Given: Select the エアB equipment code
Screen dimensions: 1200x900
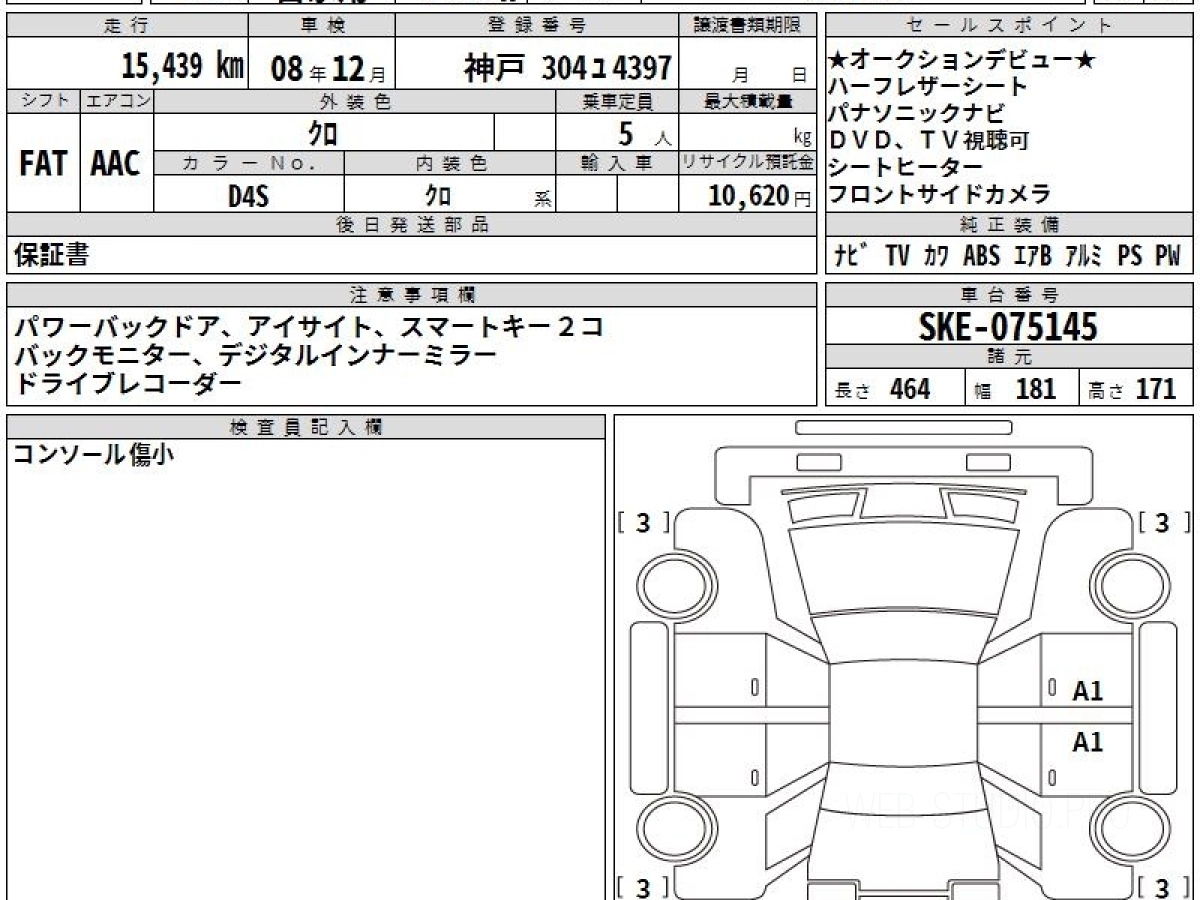Looking at the screenshot, I should click(x=1033, y=256).
